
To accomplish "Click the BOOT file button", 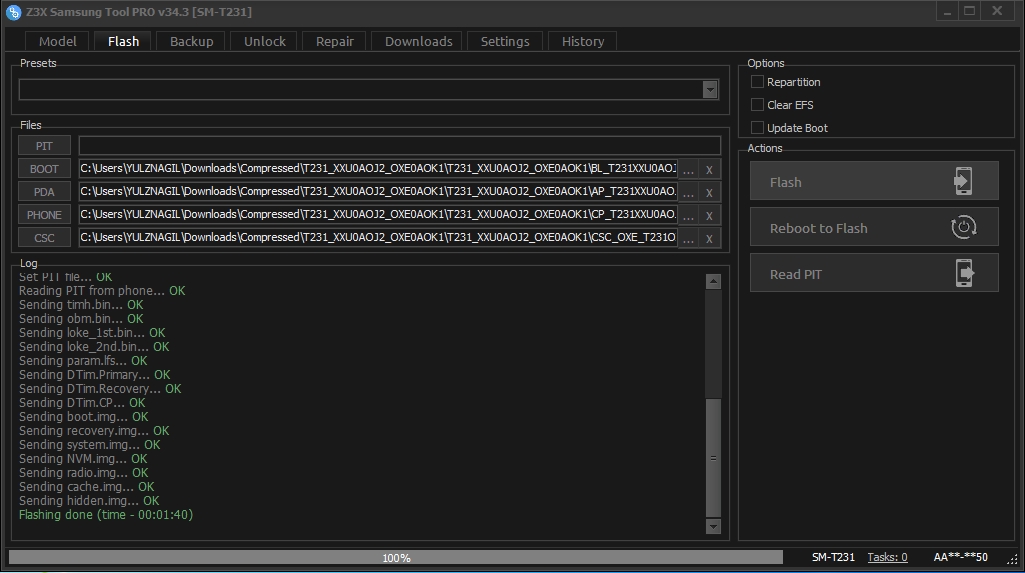I will (x=44, y=169).
